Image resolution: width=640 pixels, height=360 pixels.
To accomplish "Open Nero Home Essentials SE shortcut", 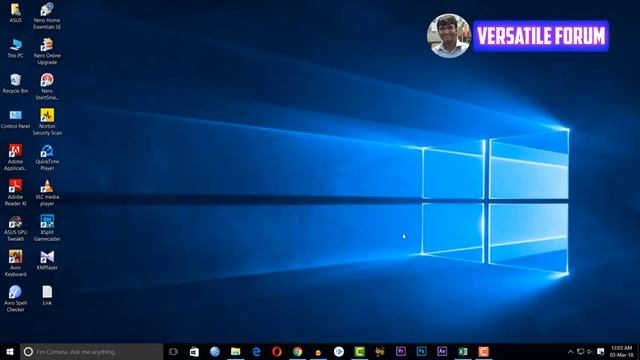I will (x=47, y=16).
